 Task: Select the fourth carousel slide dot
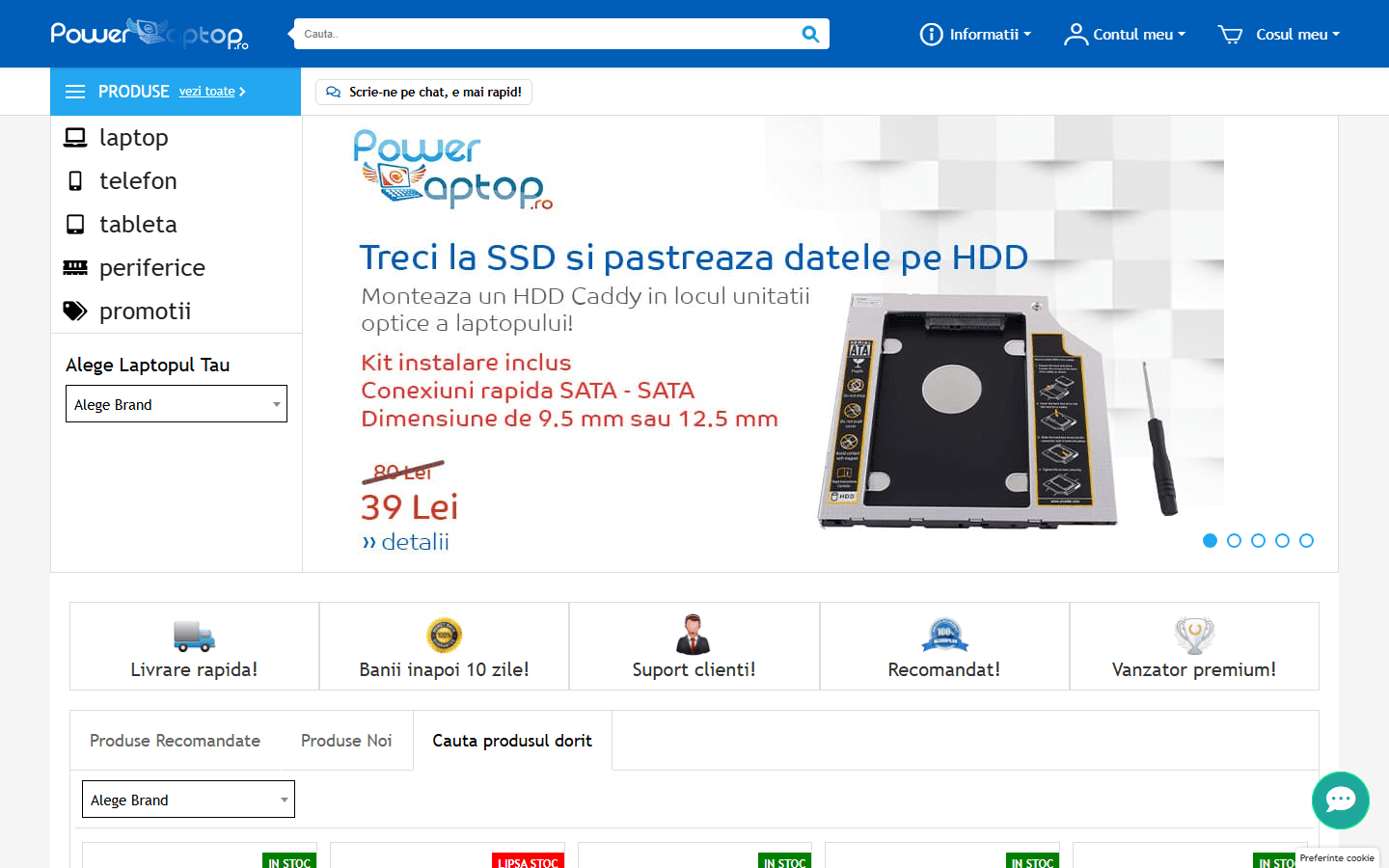pos(1282,541)
